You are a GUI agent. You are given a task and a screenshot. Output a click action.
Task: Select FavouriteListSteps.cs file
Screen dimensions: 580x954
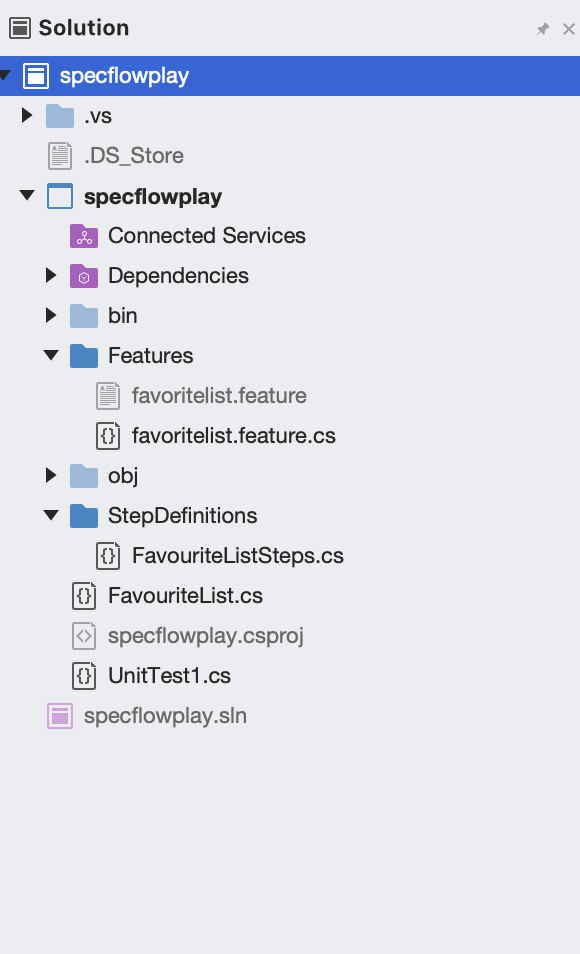[237, 555]
